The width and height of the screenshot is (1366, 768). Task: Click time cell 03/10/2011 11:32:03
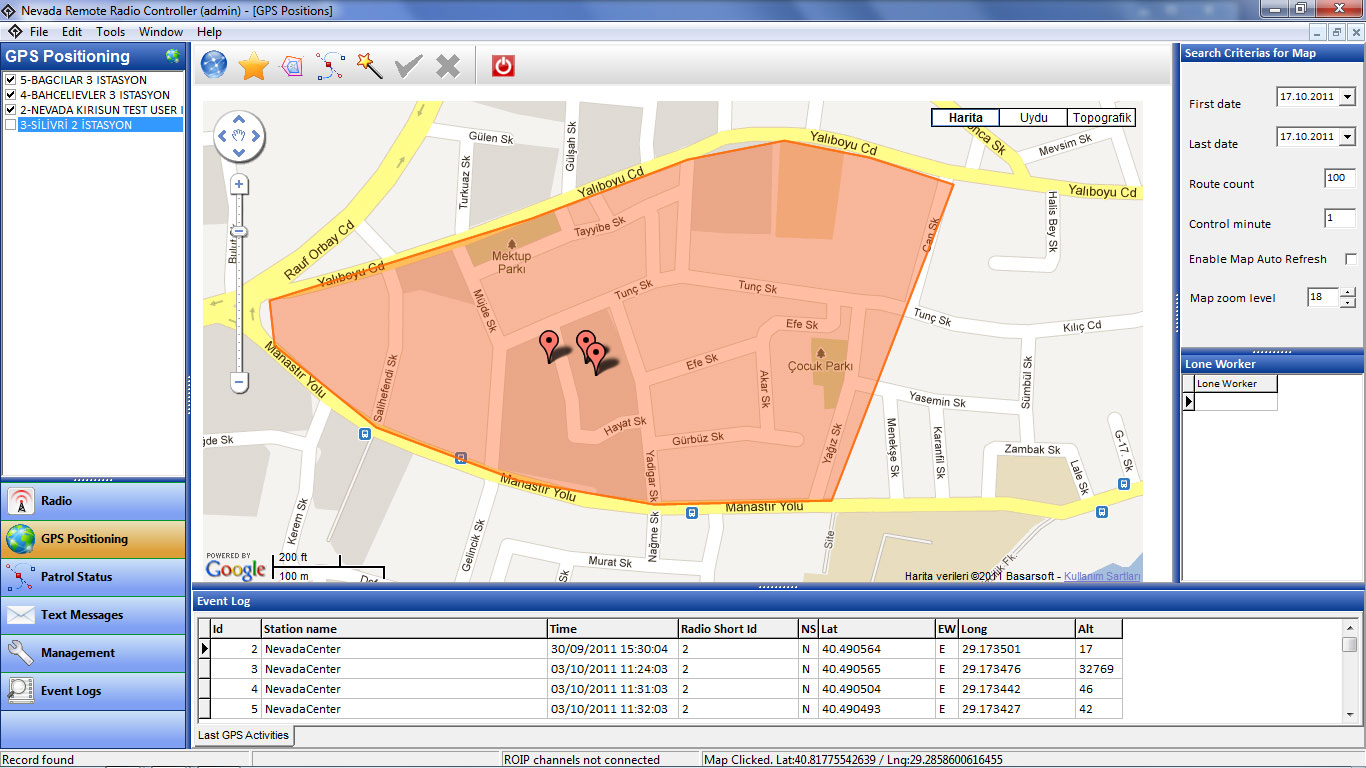pyautogui.click(x=612, y=709)
